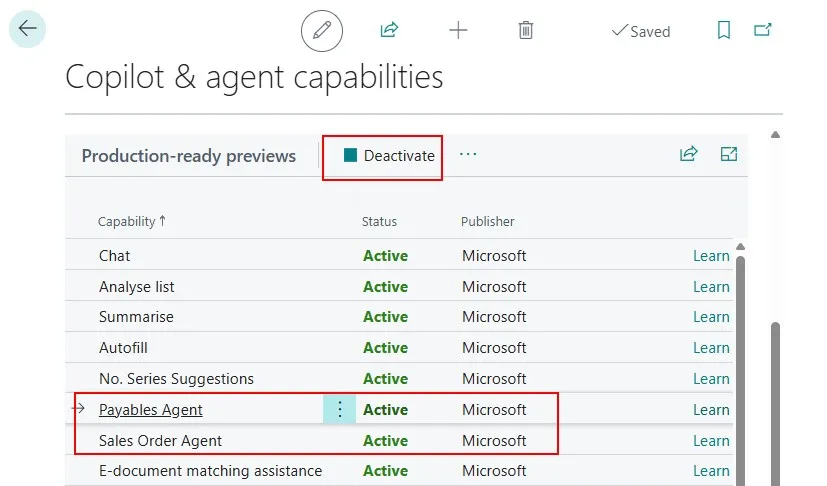Select the Summarise capability

(x=136, y=317)
